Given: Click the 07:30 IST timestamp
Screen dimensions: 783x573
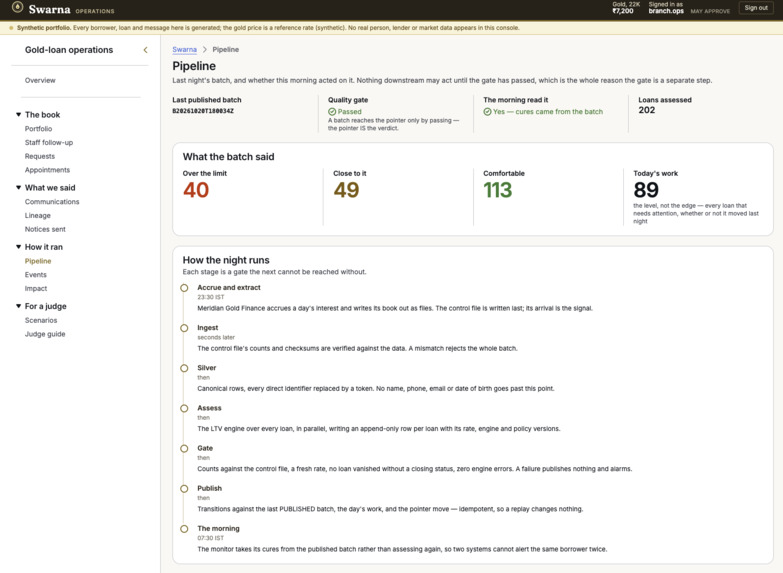Looking at the screenshot, I should point(211,538).
